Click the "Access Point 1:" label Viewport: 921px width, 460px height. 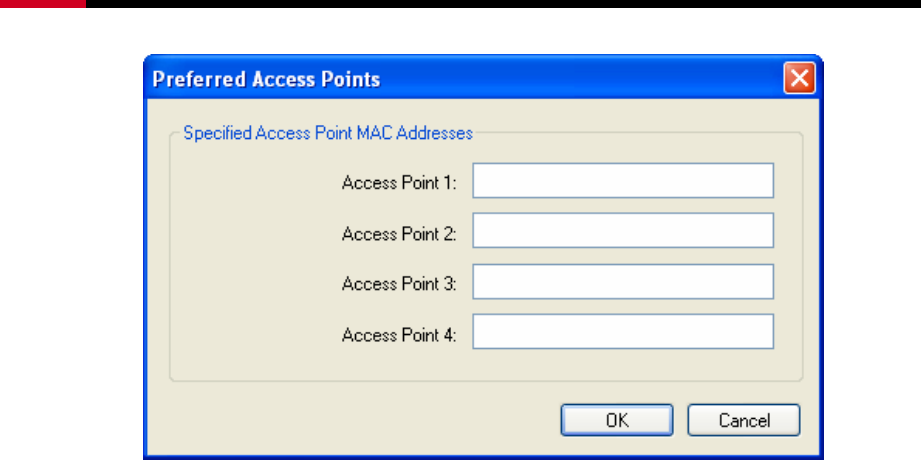(399, 183)
